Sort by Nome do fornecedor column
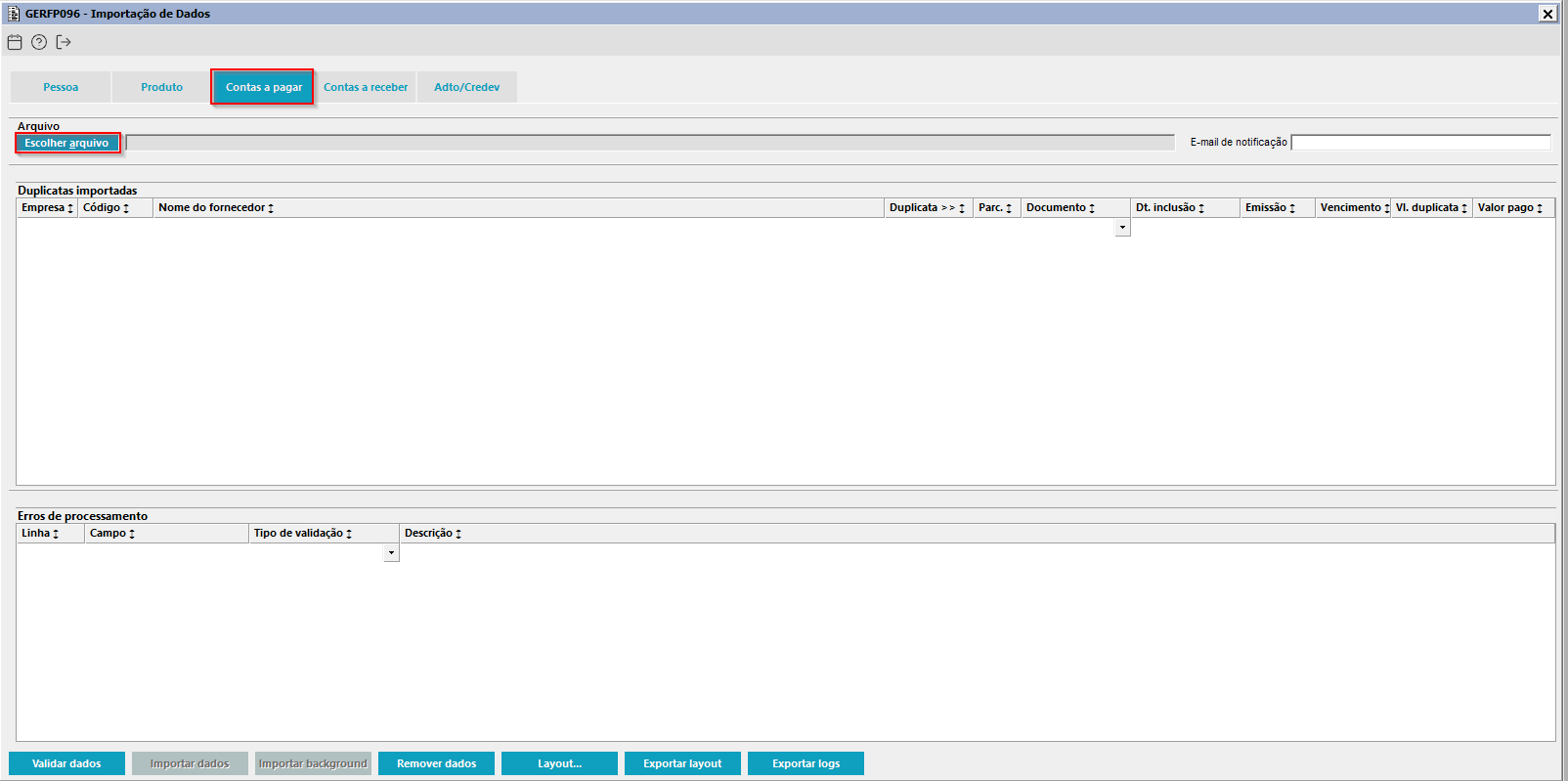The width and height of the screenshot is (1568, 781). coord(518,208)
